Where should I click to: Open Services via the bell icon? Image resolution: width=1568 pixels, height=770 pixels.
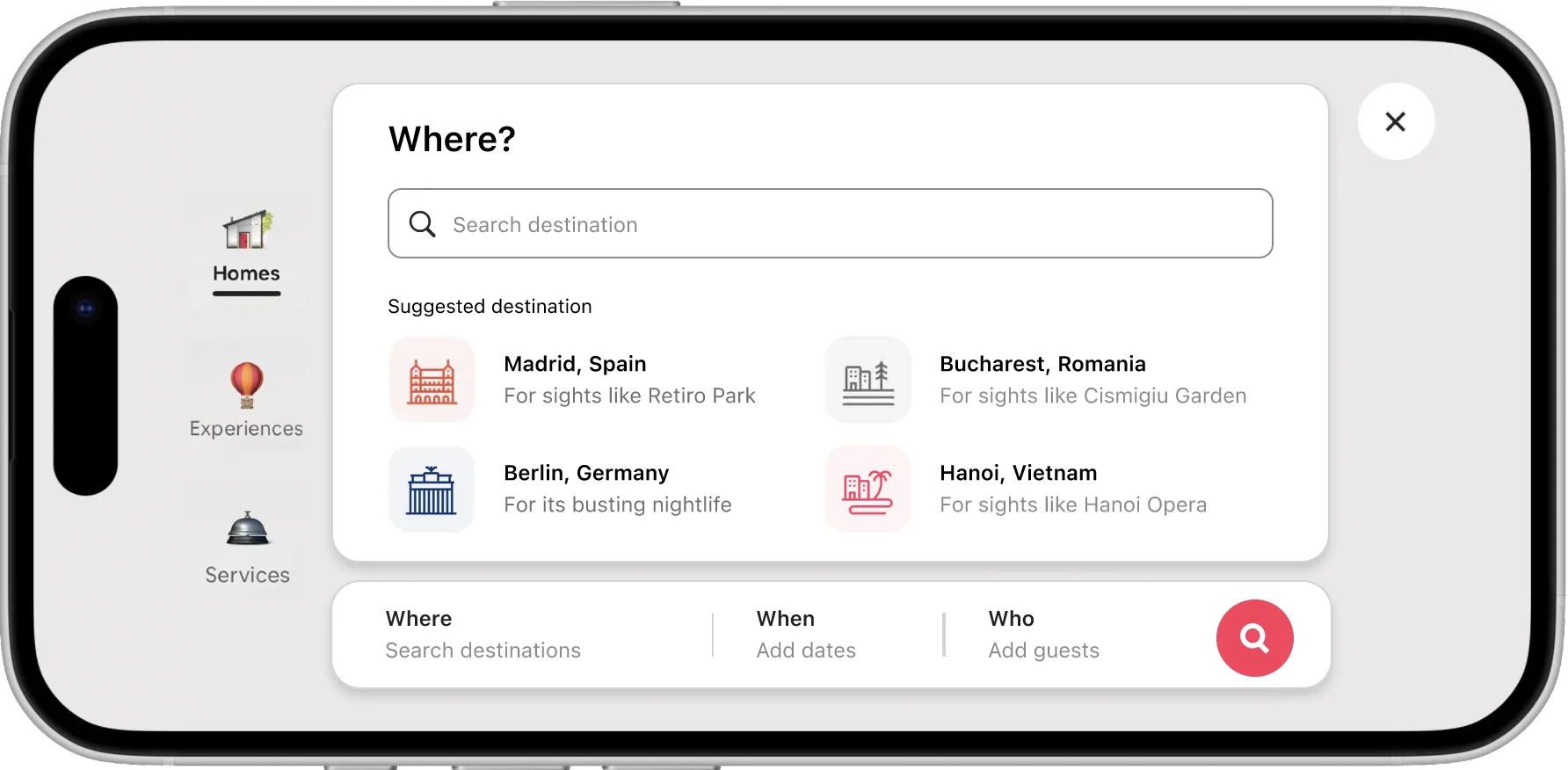tap(248, 529)
